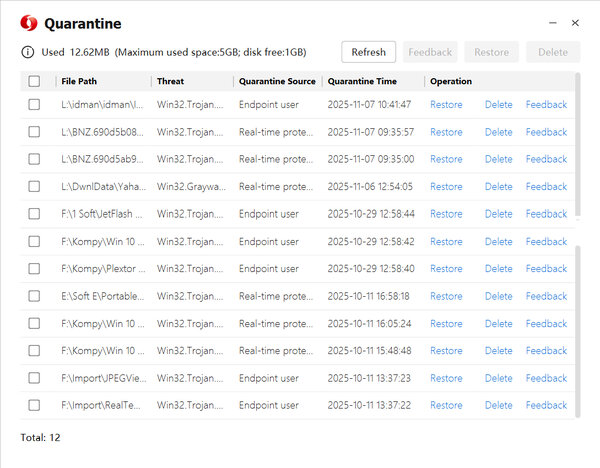Click the Refresh button
This screenshot has height=468, width=600.
368,52
